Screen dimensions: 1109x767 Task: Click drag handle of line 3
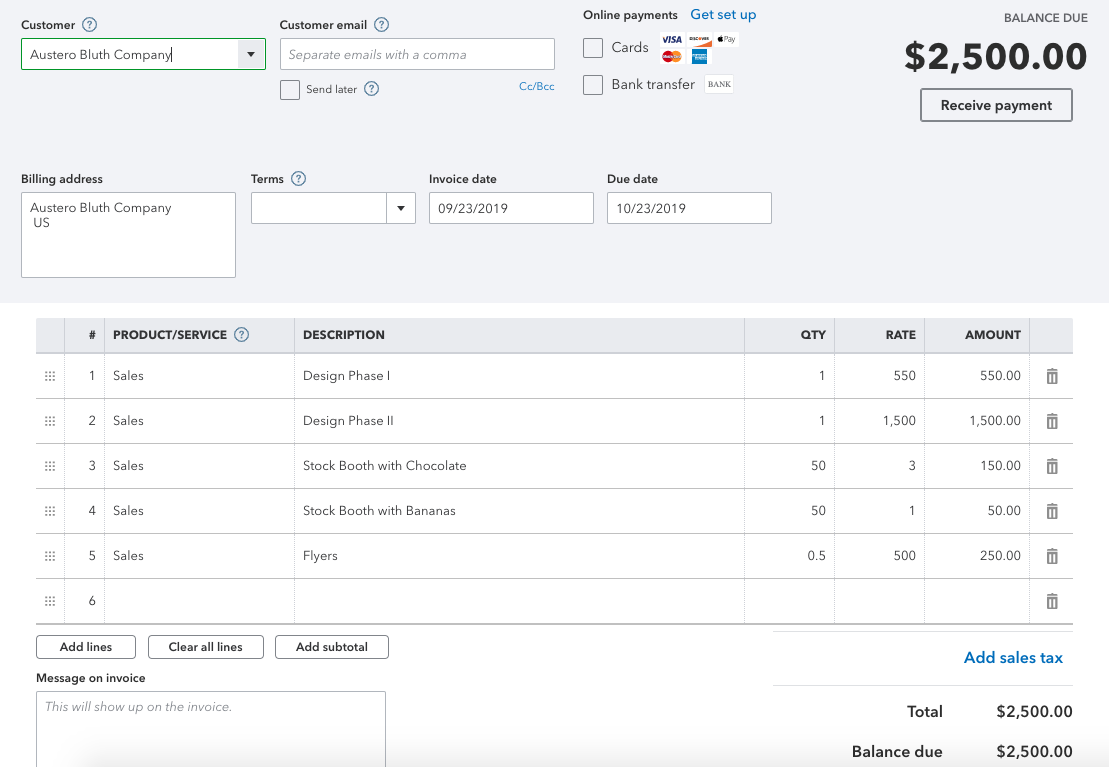(50, 466)
